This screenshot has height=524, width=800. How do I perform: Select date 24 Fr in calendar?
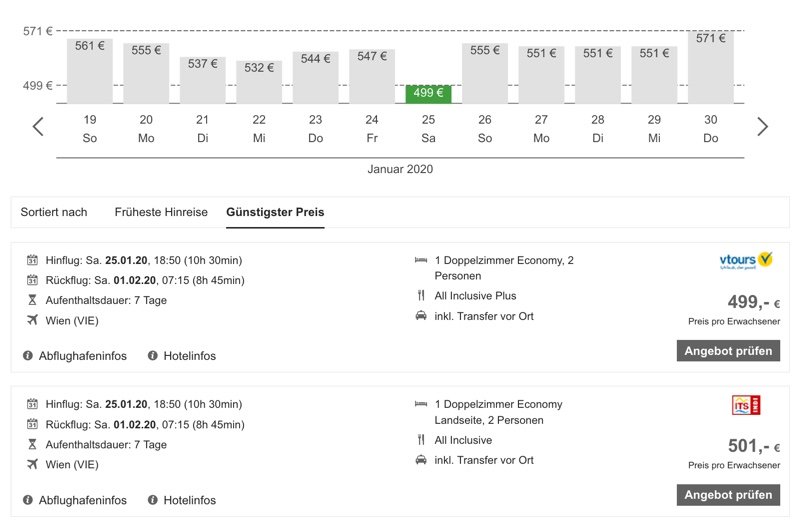tap(372, 129)
